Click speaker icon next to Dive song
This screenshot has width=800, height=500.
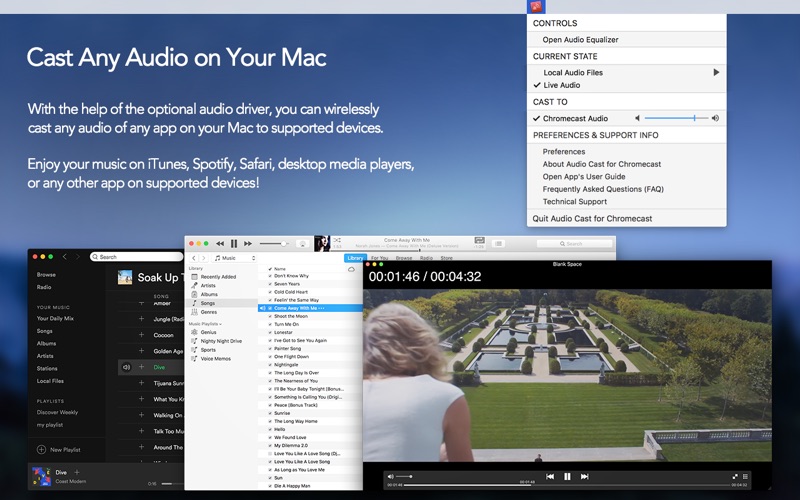tap(127, 367)
